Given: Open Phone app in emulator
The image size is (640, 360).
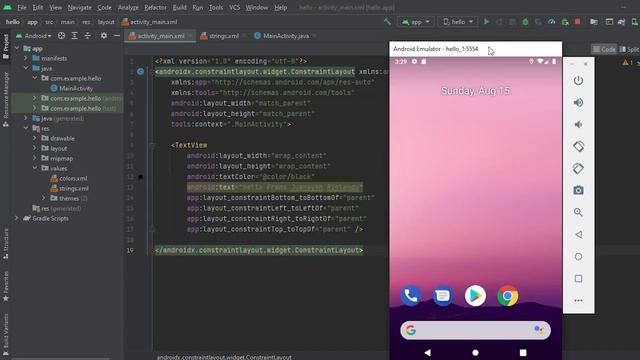Looking at the screenshot, I should 411,296.
